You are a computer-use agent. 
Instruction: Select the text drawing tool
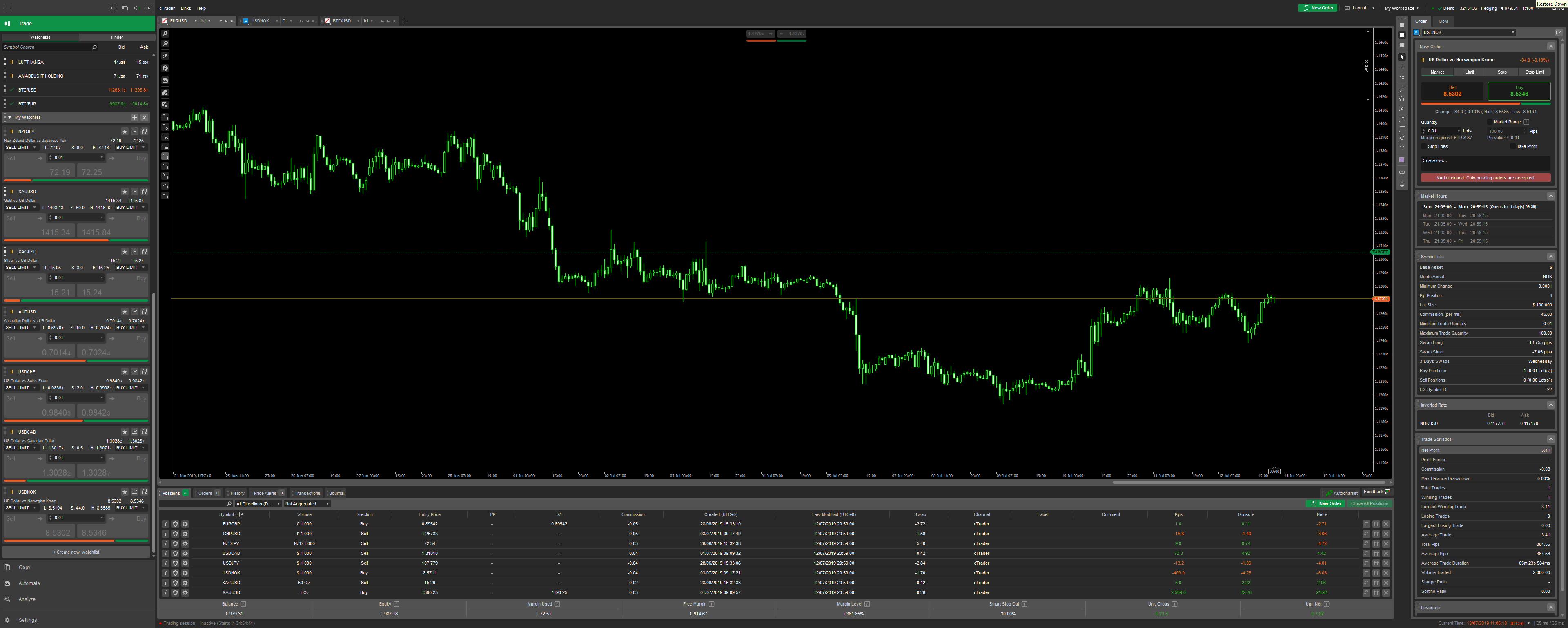[x=1402, y=148]
